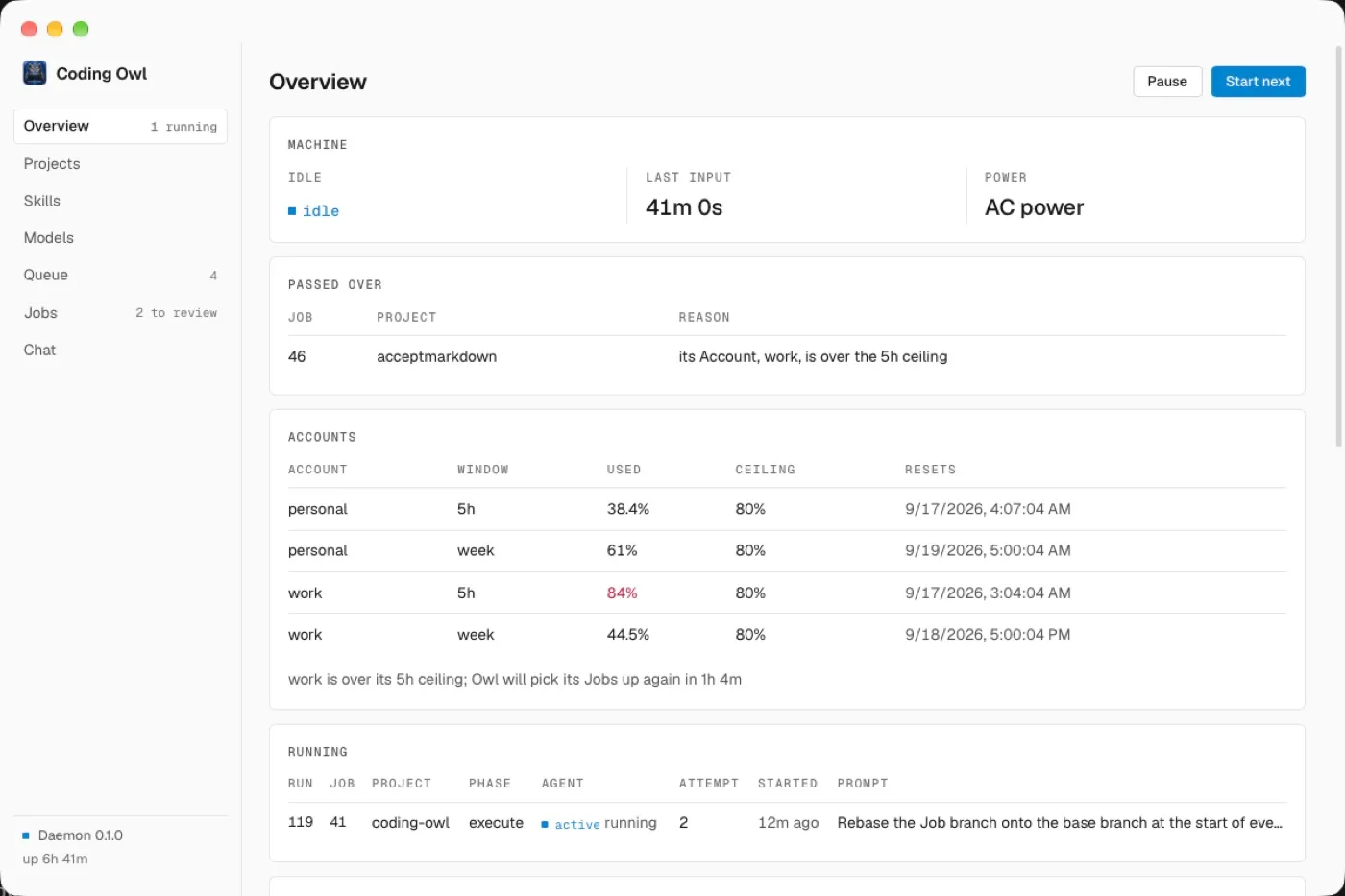Viewport: 1345px width, 896px height.
Task: Click the 'Daemon 0.1.0' version label
Action: [81, 835]
